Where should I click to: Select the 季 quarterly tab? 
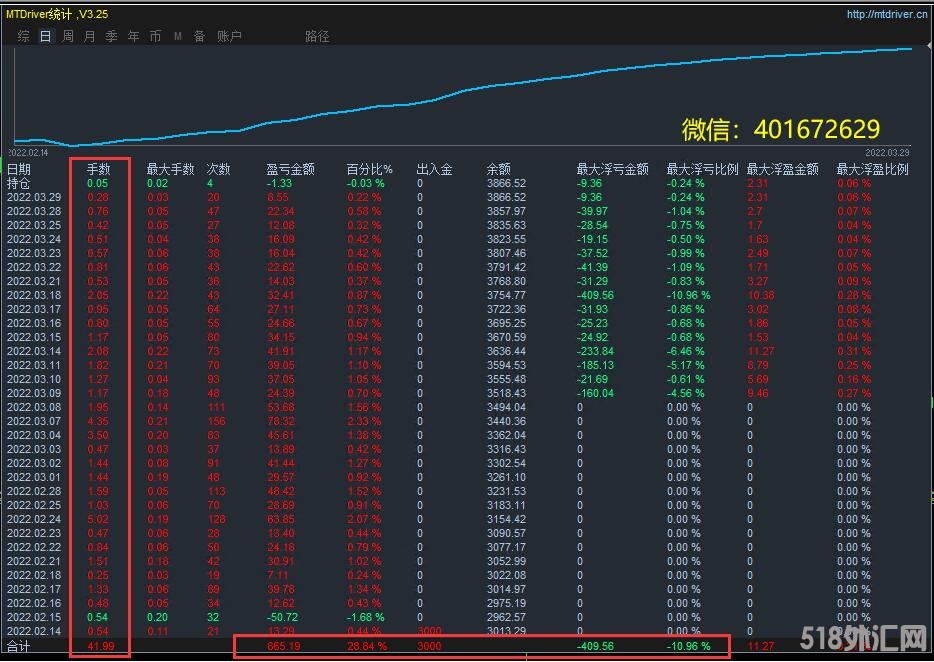point(112,36)
